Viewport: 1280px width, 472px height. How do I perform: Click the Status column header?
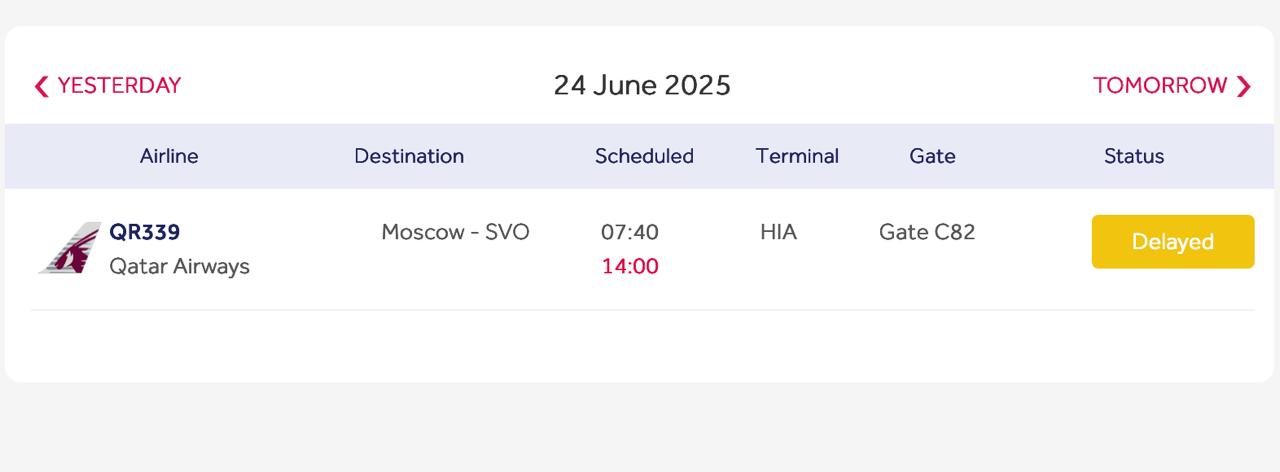pyautogui.click(x=1134, y=156)
